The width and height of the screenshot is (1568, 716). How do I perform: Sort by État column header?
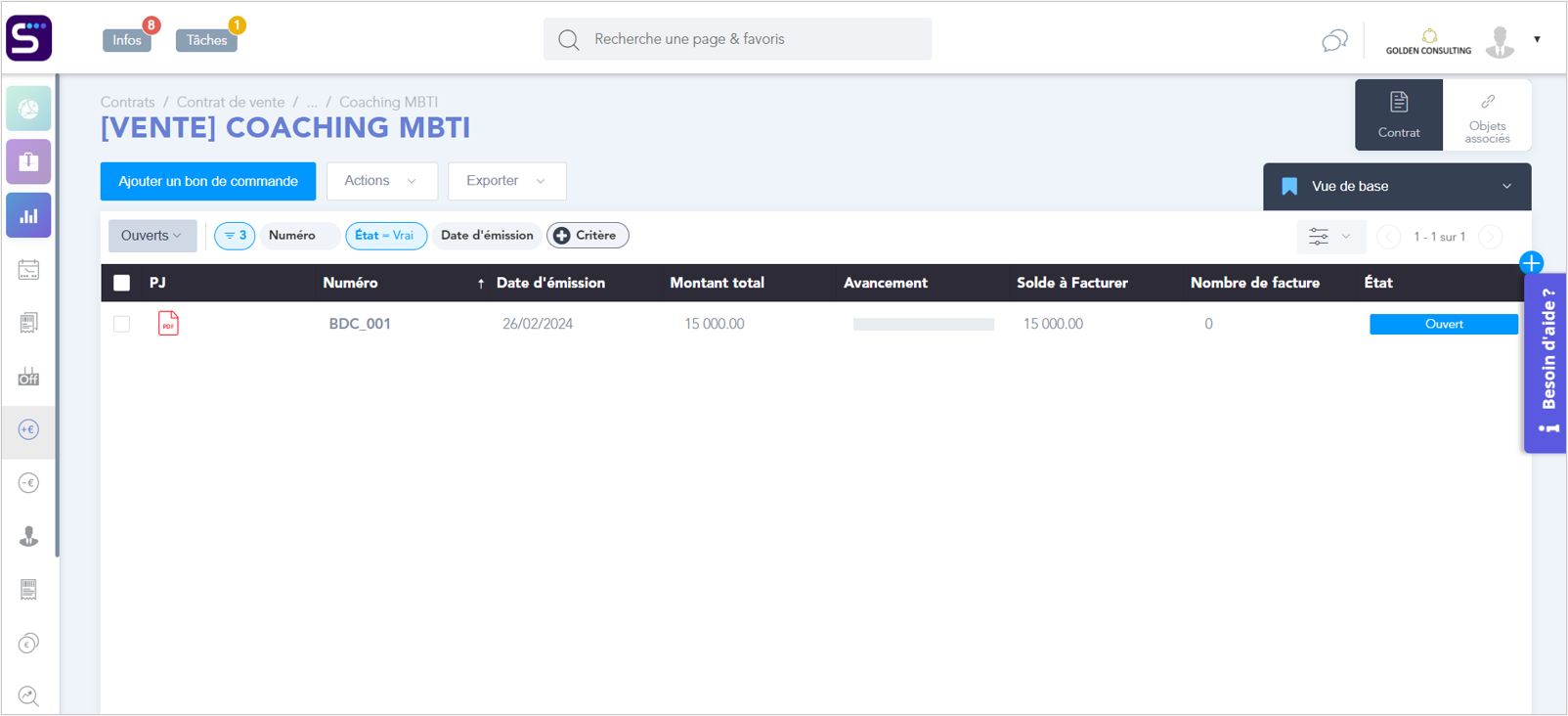[1378, 283]
